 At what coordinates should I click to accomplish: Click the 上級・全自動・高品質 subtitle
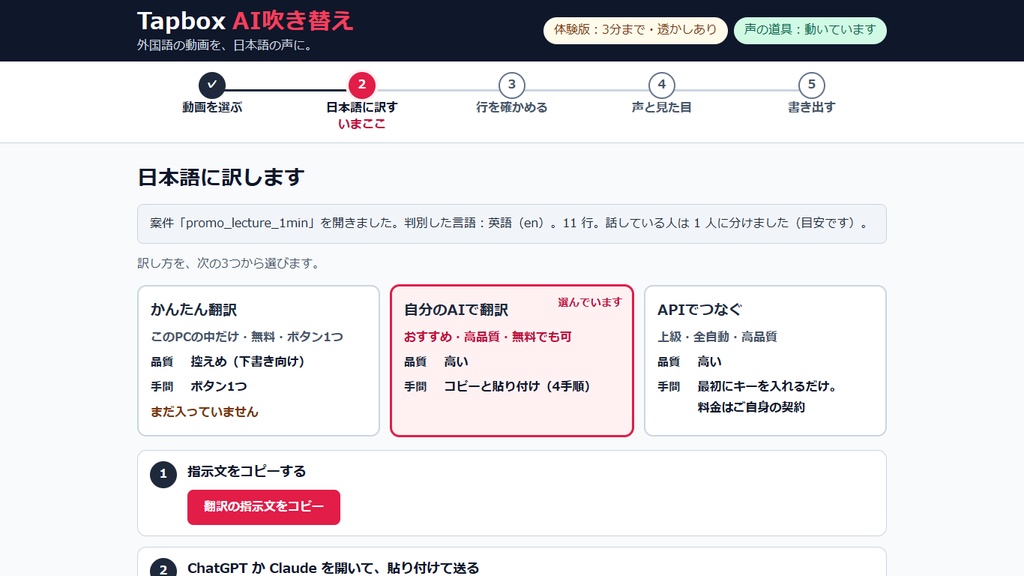[717, 337]
